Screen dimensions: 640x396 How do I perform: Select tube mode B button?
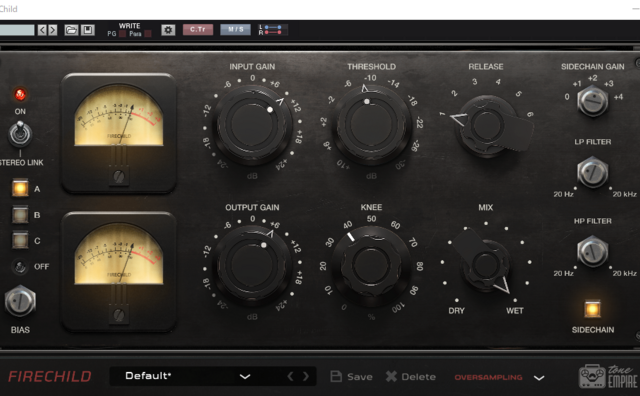[x=20, y=215]
